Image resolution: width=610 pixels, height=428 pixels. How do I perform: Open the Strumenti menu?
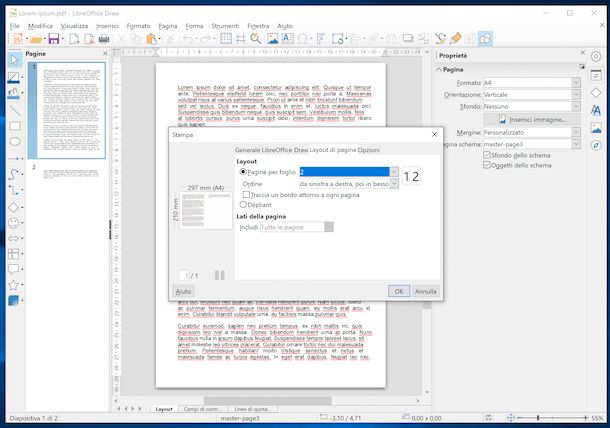coord(225,26)
